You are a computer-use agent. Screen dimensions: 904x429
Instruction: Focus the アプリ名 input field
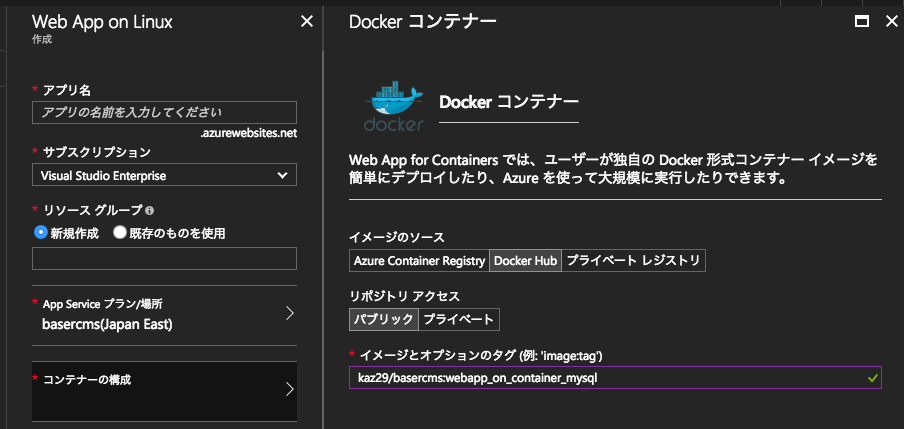tap(164, 112)
